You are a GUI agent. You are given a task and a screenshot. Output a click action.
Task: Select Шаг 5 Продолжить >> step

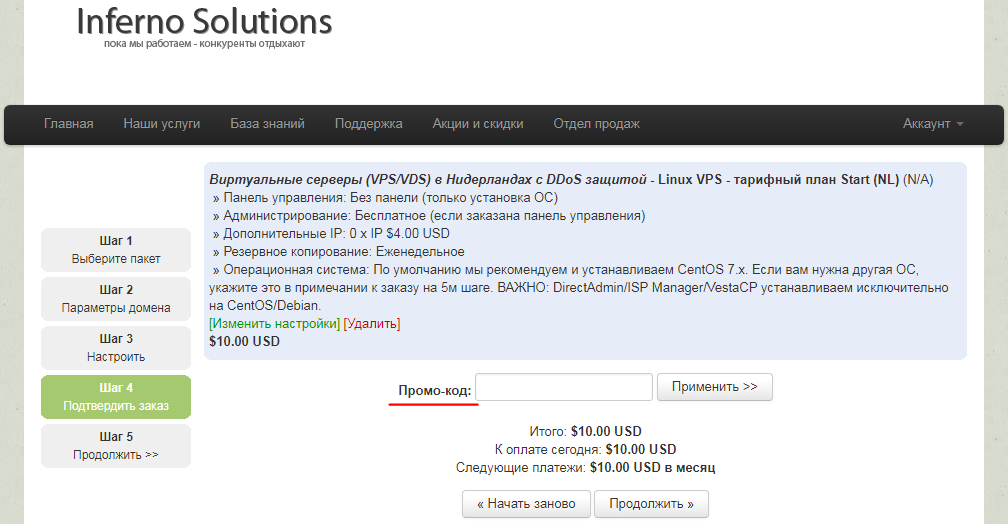point(116,446)
